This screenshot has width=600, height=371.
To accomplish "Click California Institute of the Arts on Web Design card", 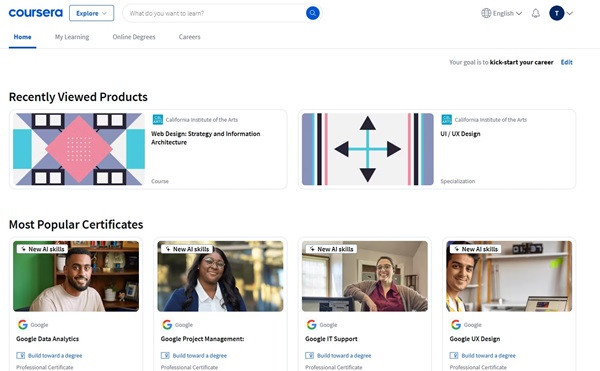I will [202, 120].
